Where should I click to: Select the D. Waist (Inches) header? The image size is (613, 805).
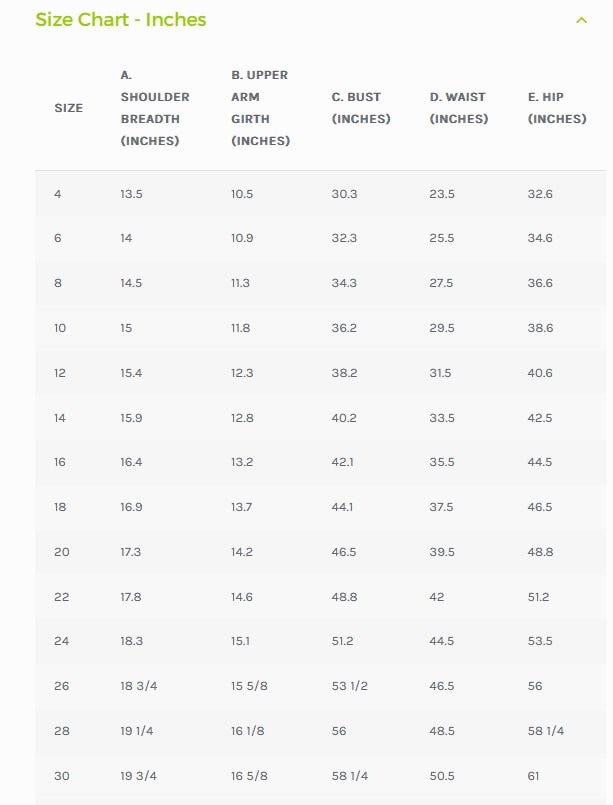(458, 108)
